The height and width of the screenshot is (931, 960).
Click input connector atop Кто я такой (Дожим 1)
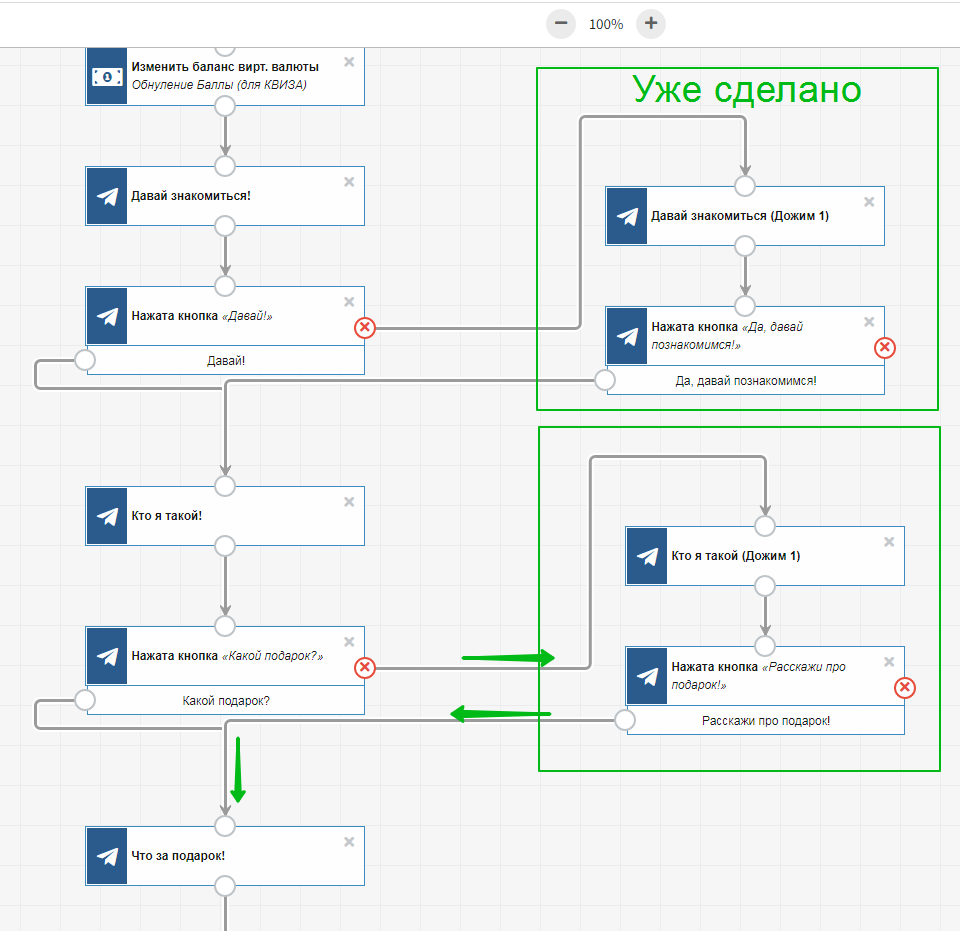(x=765, y=526)
